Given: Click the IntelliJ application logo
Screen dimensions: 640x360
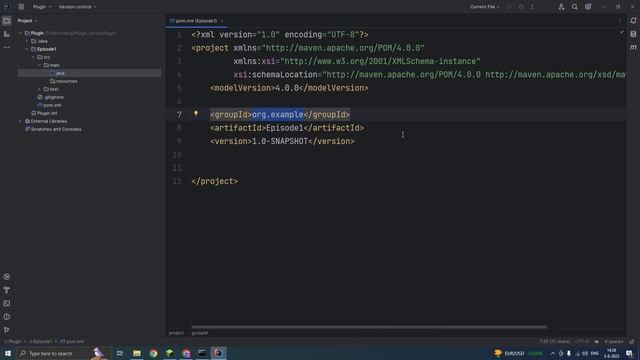Looking at the screenshot, I should pos(7,7).
